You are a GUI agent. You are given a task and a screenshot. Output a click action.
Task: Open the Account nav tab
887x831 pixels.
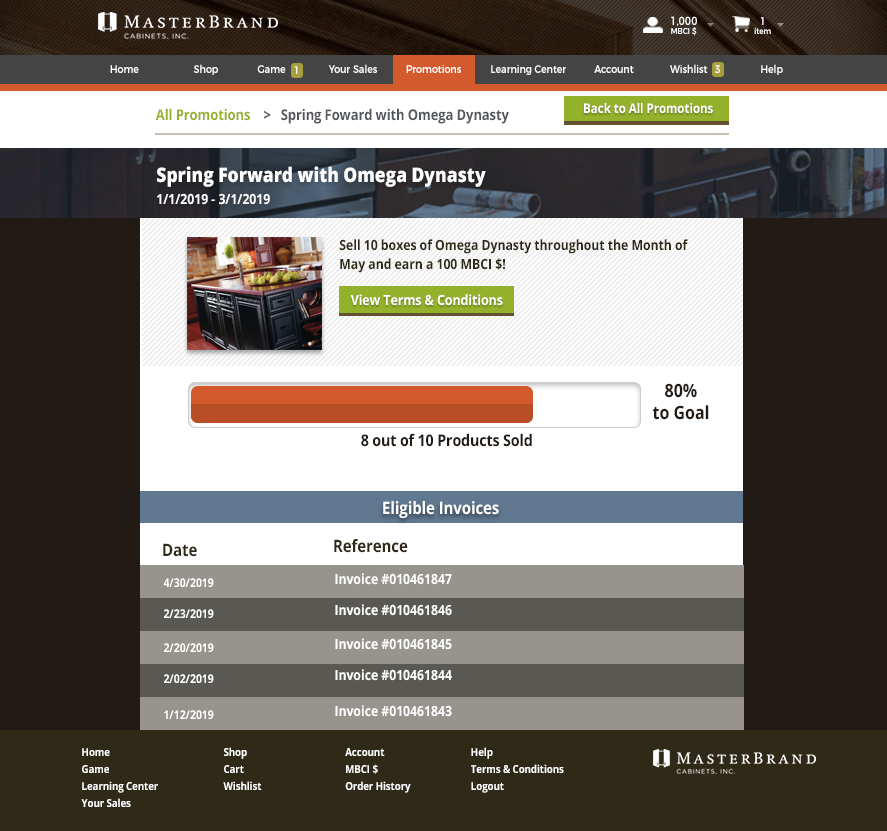coord(614,69)
